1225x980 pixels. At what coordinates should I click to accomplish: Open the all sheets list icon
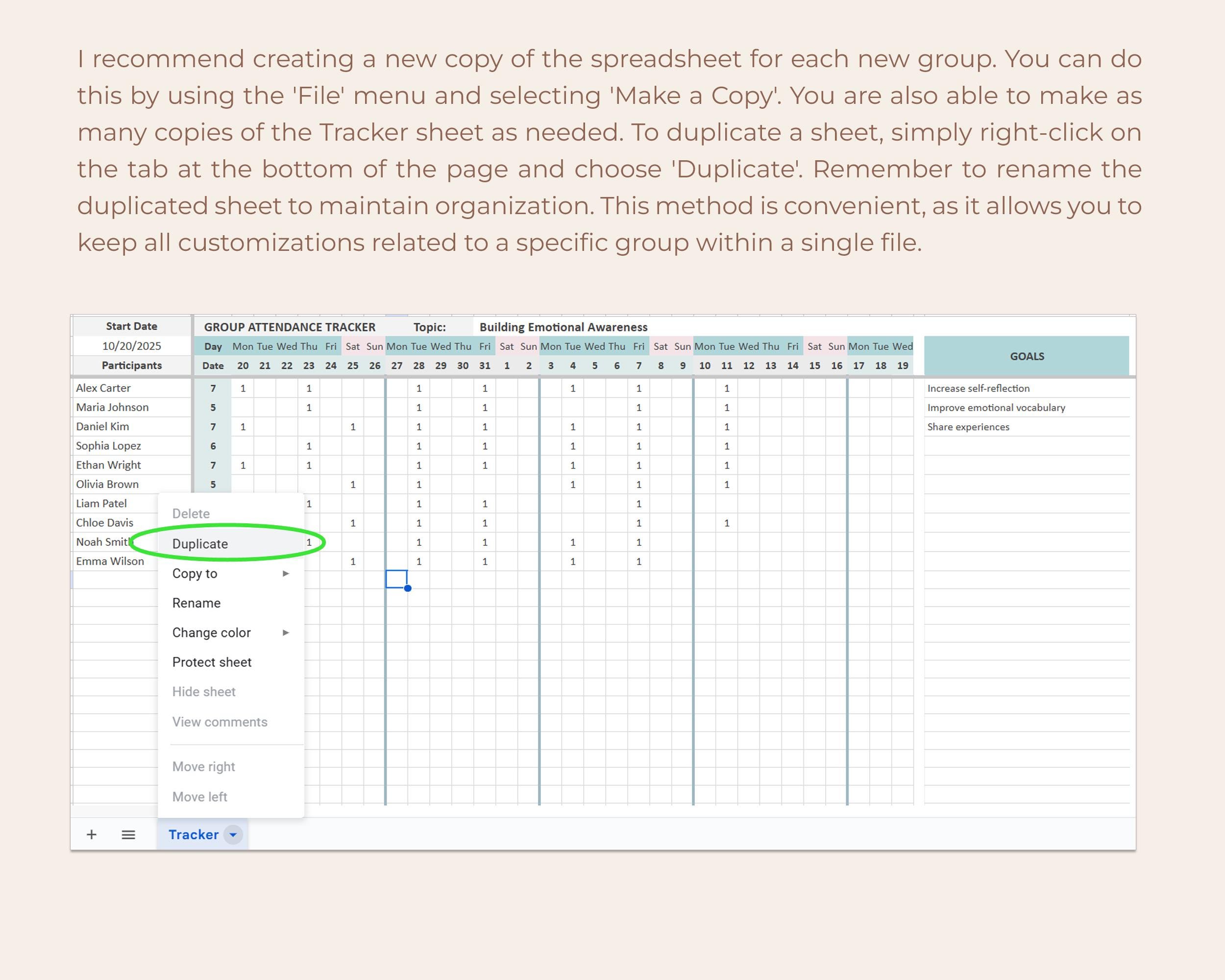128,834
